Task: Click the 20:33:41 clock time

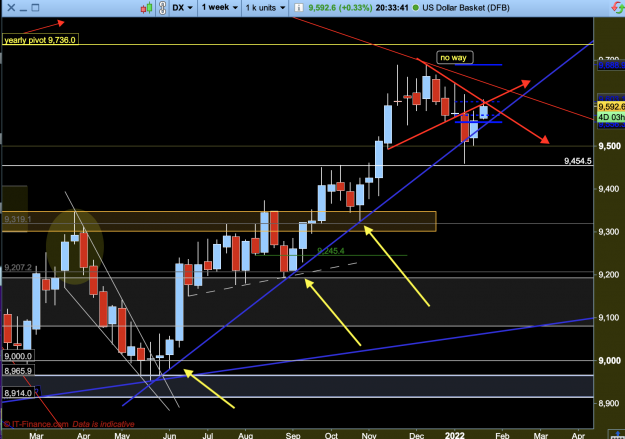Action: tap(392, 8)
